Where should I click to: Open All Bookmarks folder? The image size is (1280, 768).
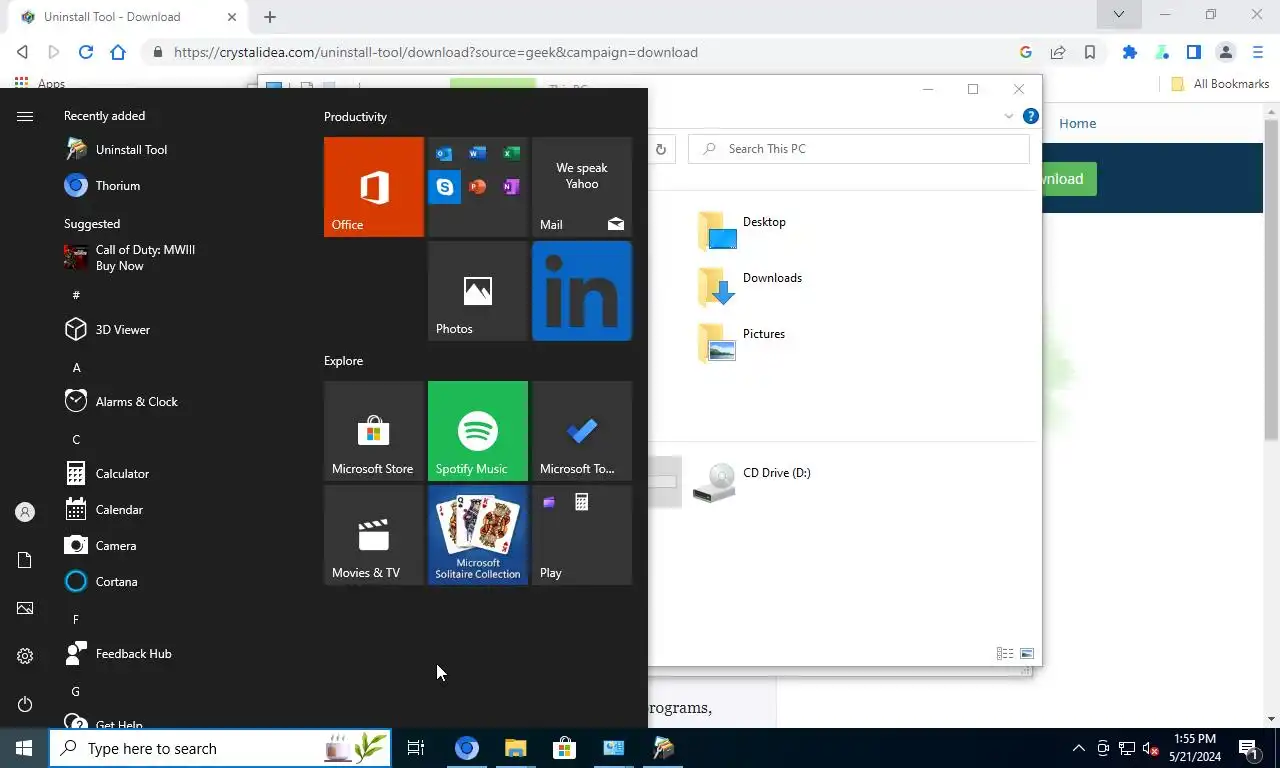[x=1220, y=84]
